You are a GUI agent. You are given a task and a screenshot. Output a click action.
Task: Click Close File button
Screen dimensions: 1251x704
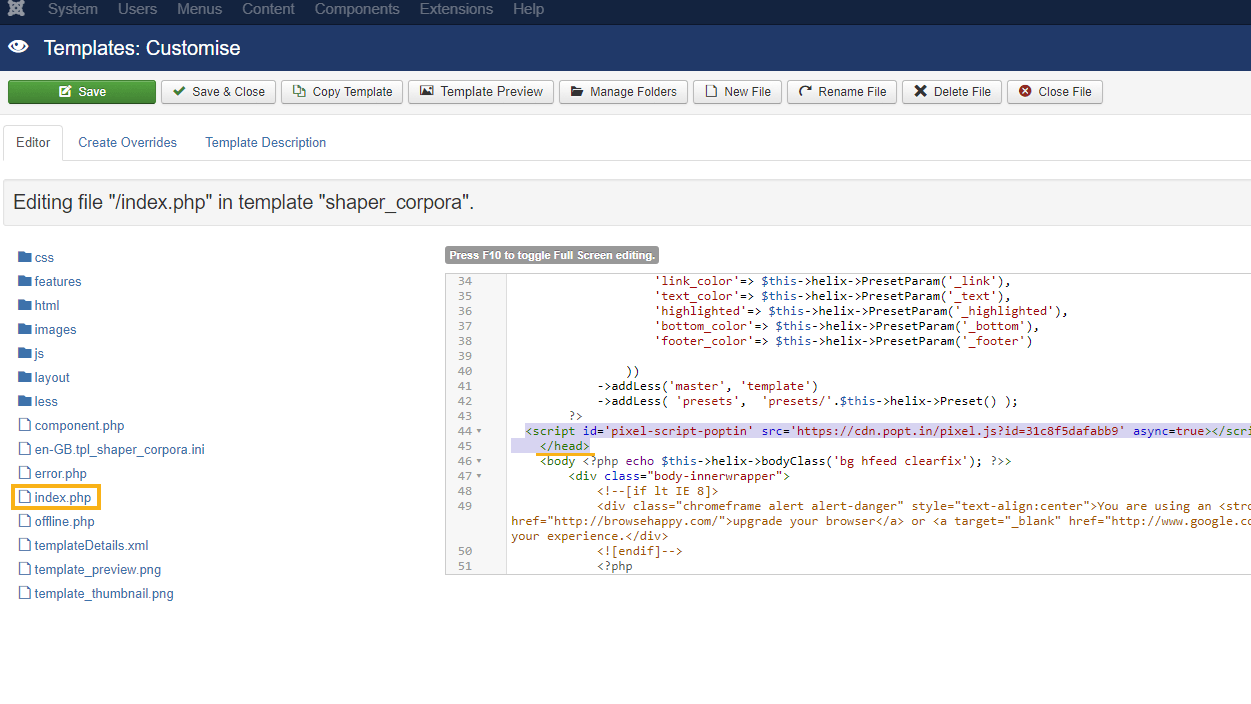pos(1054,91)
